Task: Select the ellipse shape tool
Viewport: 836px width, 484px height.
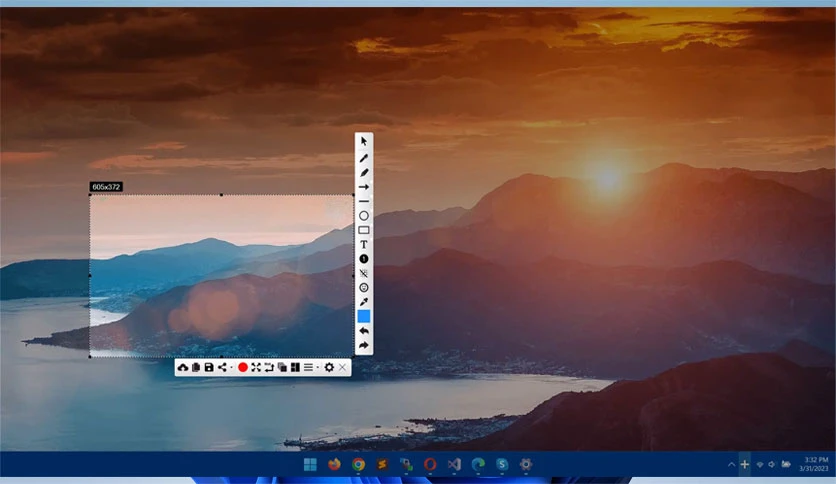Action: coord(364,216)
